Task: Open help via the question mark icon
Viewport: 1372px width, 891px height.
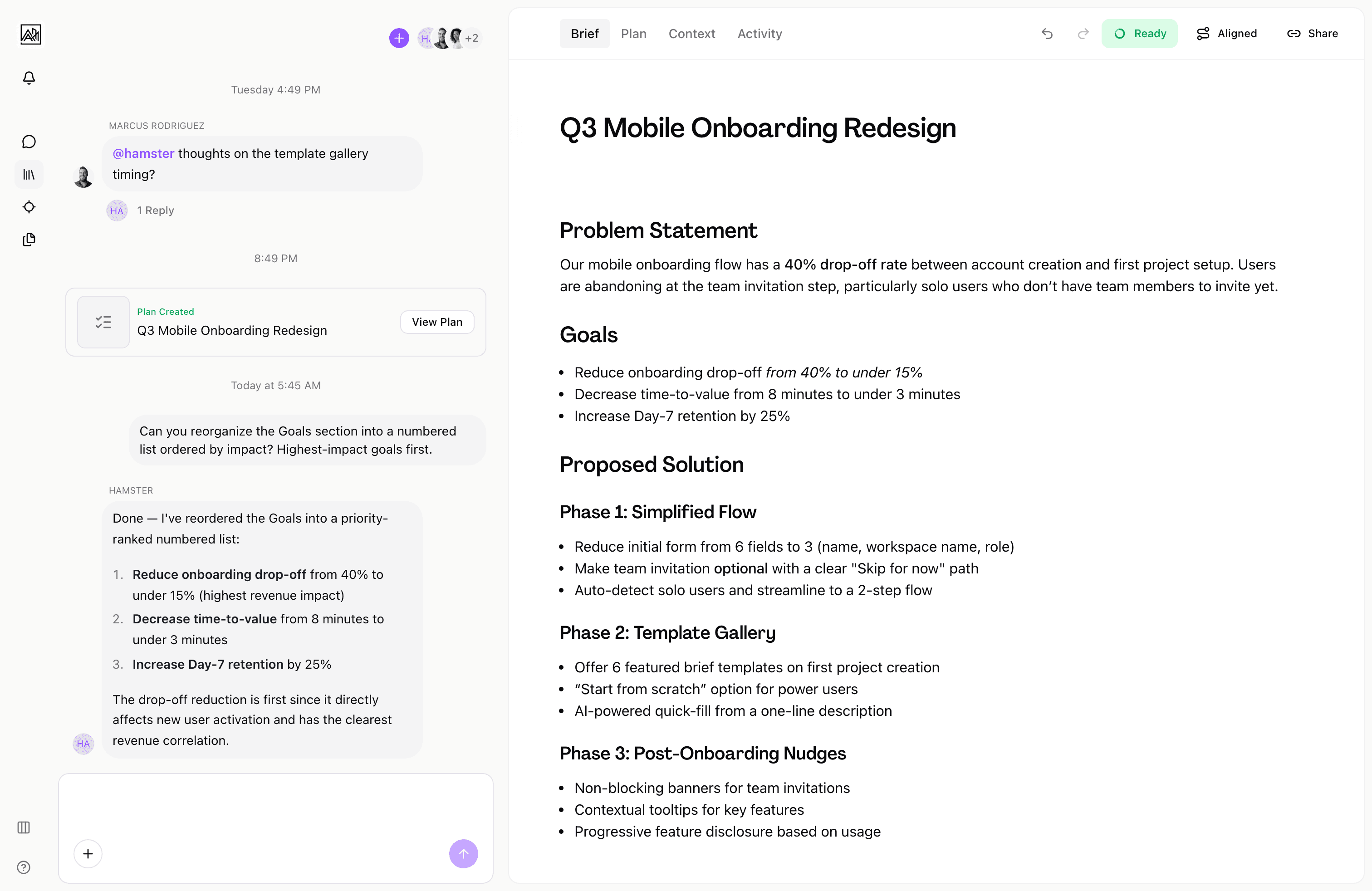Action: tap(24, 867)
